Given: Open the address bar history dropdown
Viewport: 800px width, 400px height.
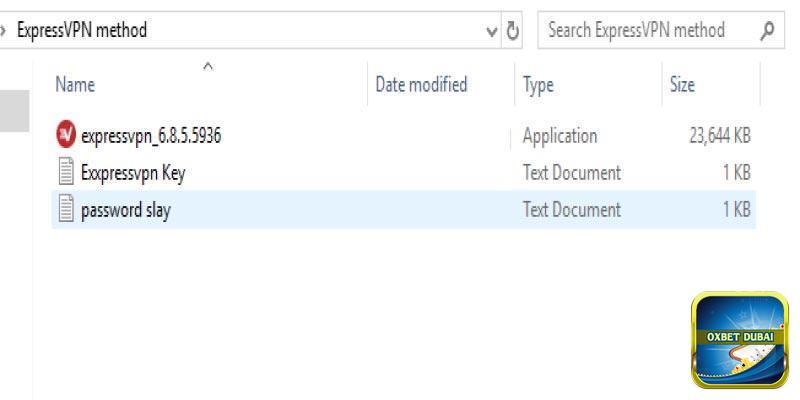Looking at the screenshot, I should tap(491, 30).
